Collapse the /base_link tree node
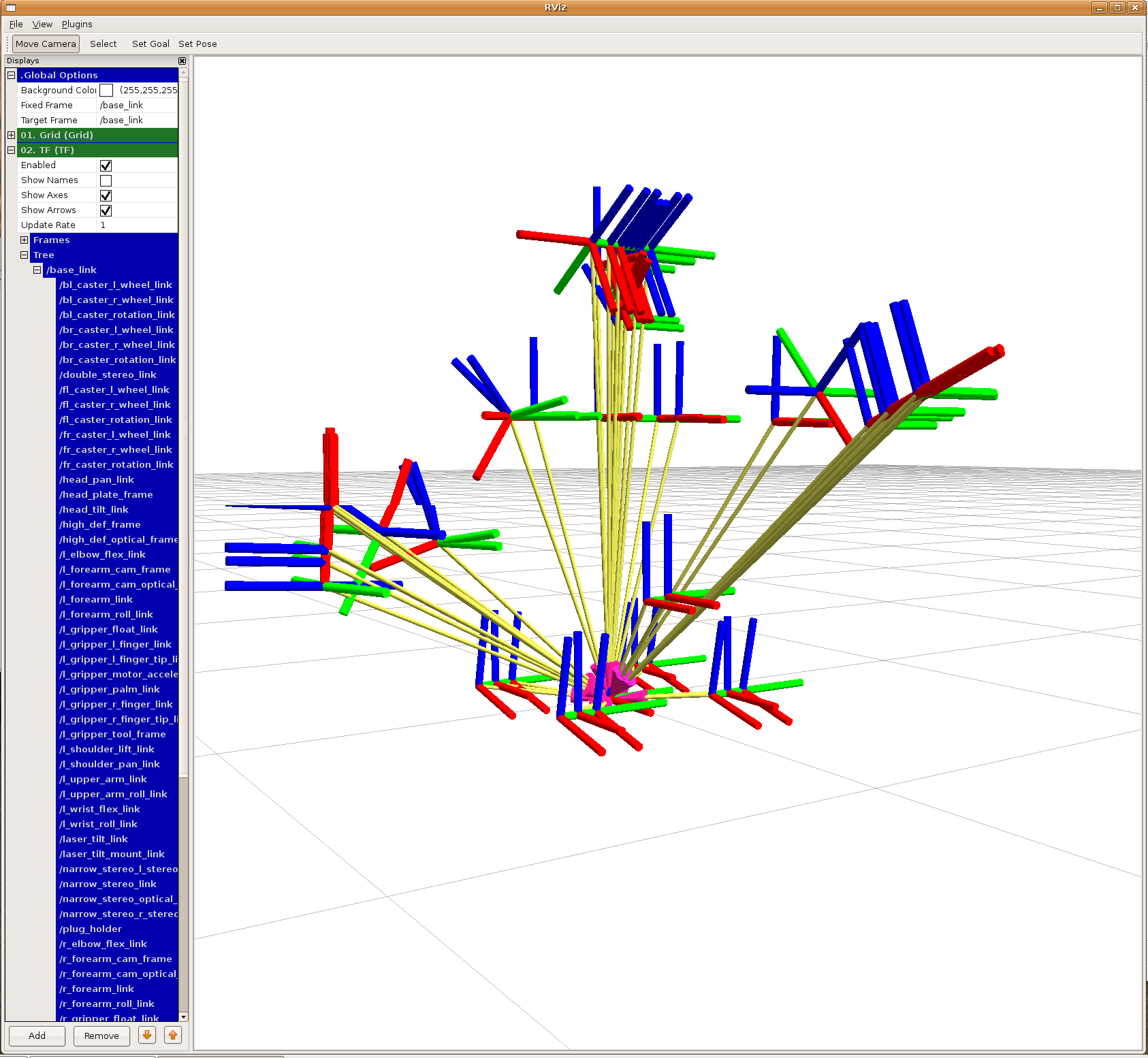The image size is (1148, 1058). coord(37,270)
